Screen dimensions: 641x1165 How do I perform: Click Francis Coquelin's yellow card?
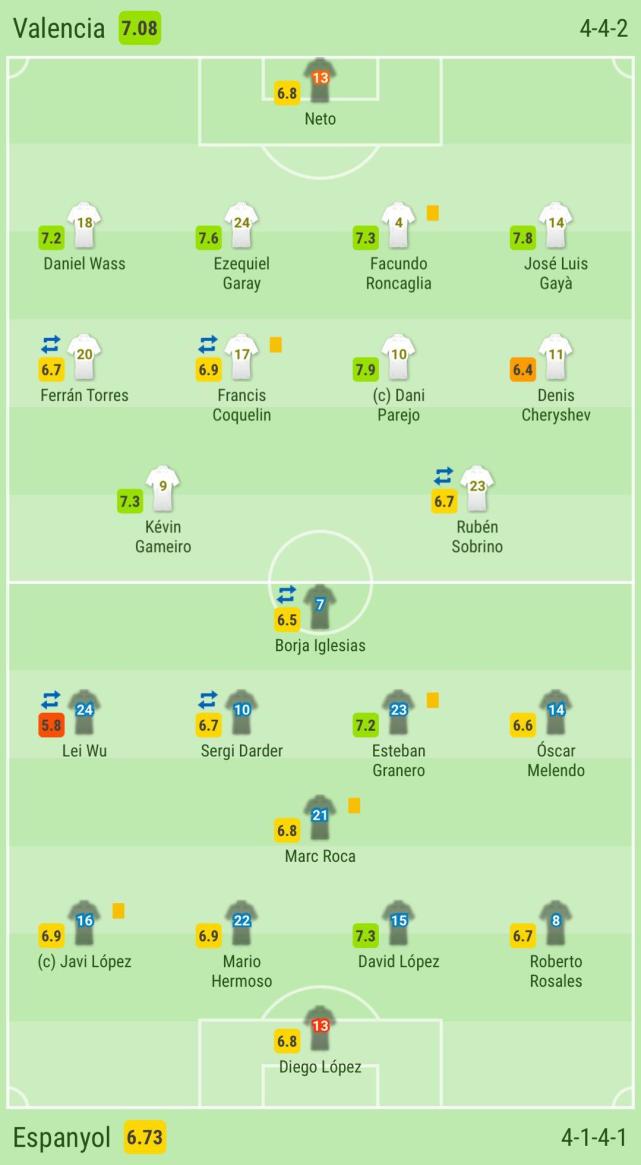276,345
